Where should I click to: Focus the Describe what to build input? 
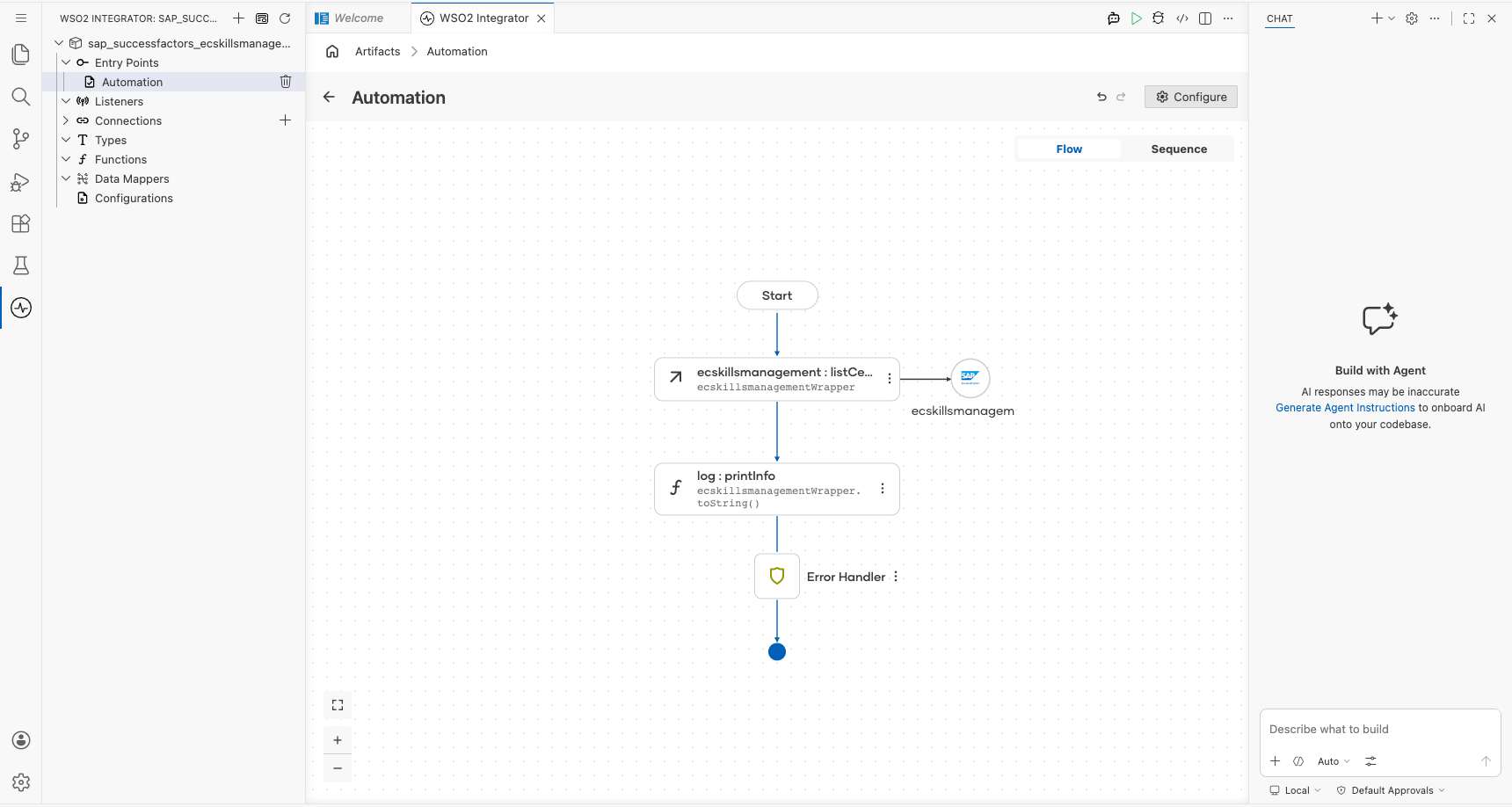coord(1379,730)
